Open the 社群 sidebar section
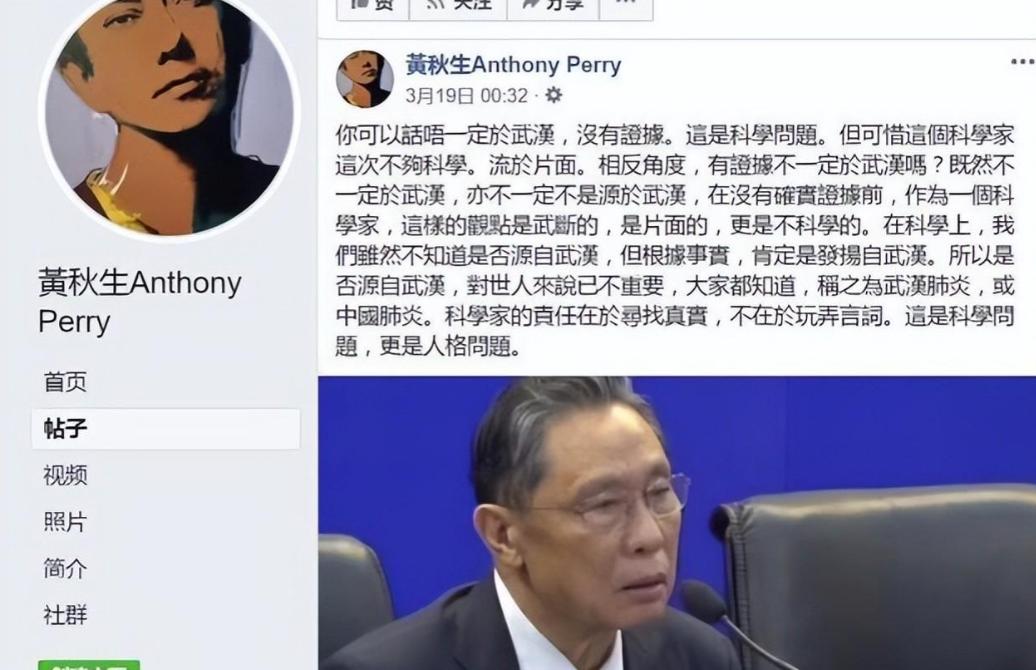This screenshot has width=1036, height=670. (x=65, y=615)
